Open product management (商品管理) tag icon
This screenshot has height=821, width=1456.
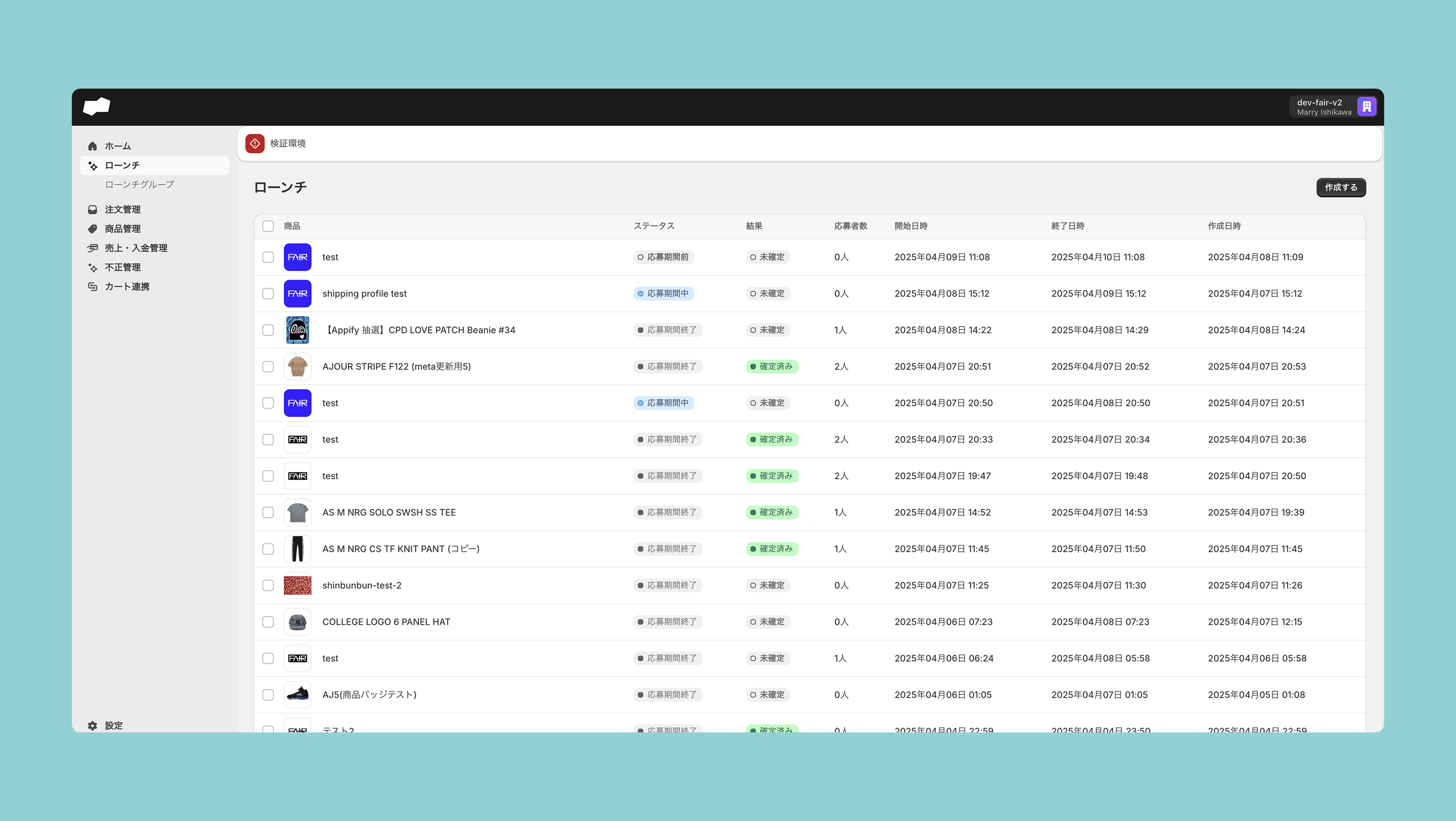(93, 229)
